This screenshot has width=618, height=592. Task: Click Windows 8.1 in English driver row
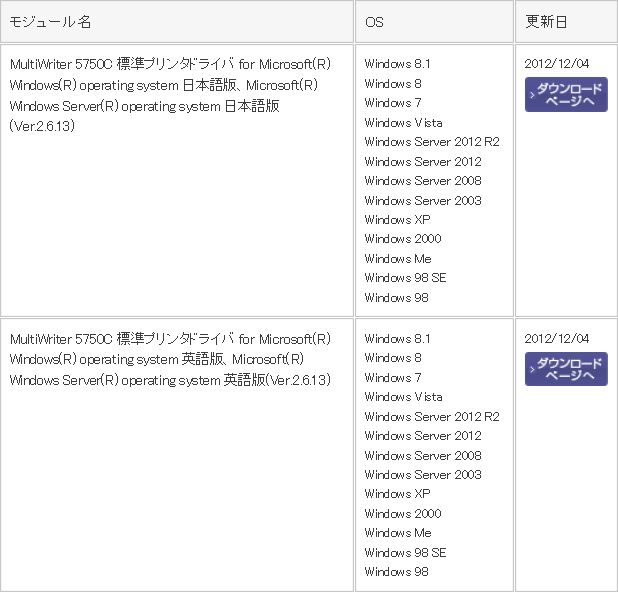click(x=397, y=339)
